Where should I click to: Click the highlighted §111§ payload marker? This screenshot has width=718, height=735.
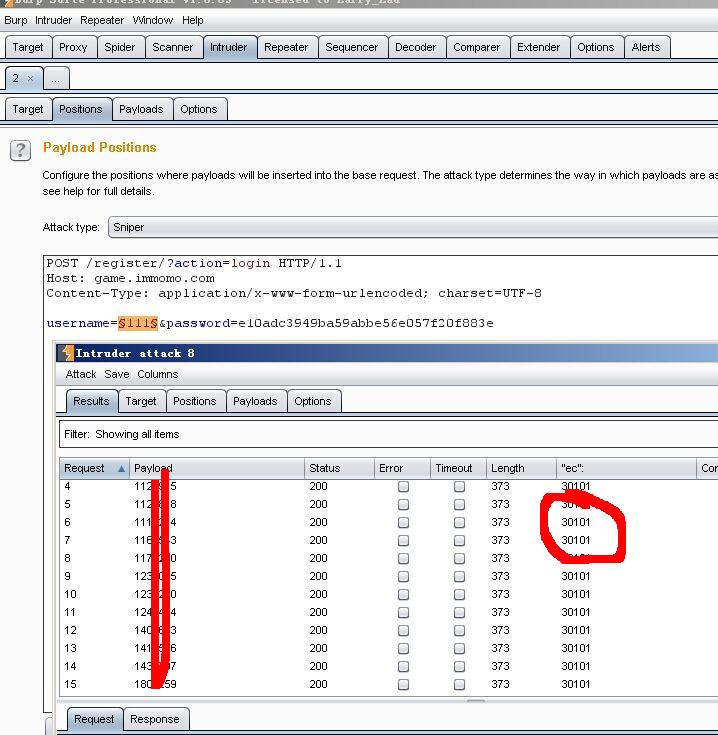tap(138, 323)
